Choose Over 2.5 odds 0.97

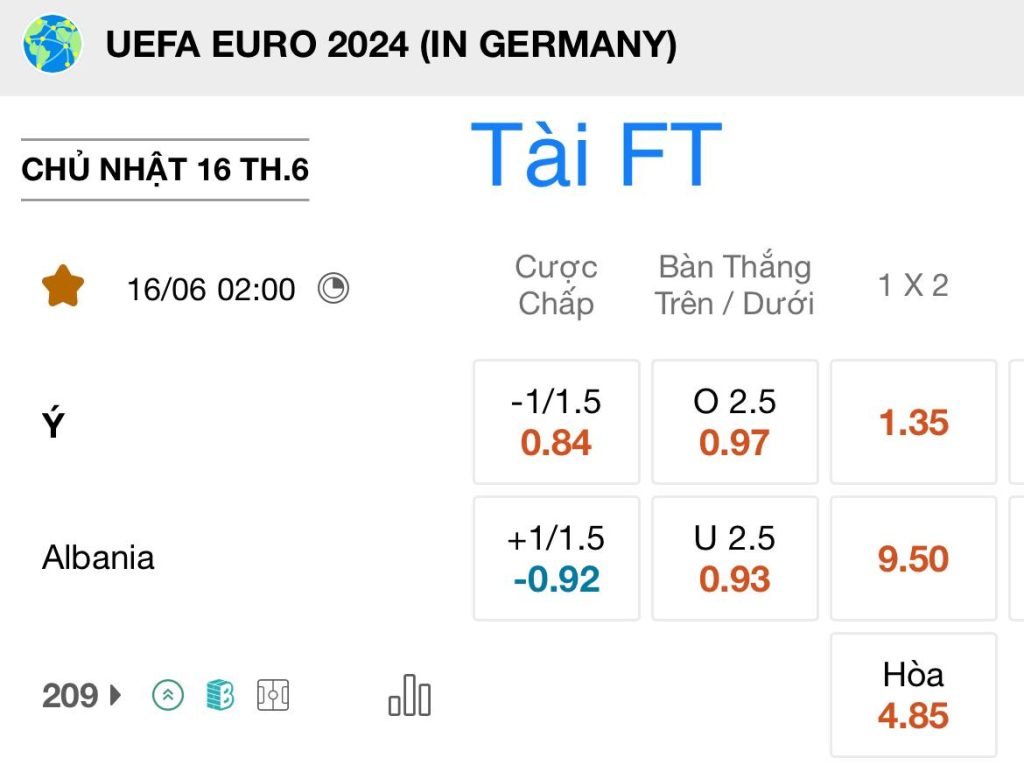click(x=735, y=422)
